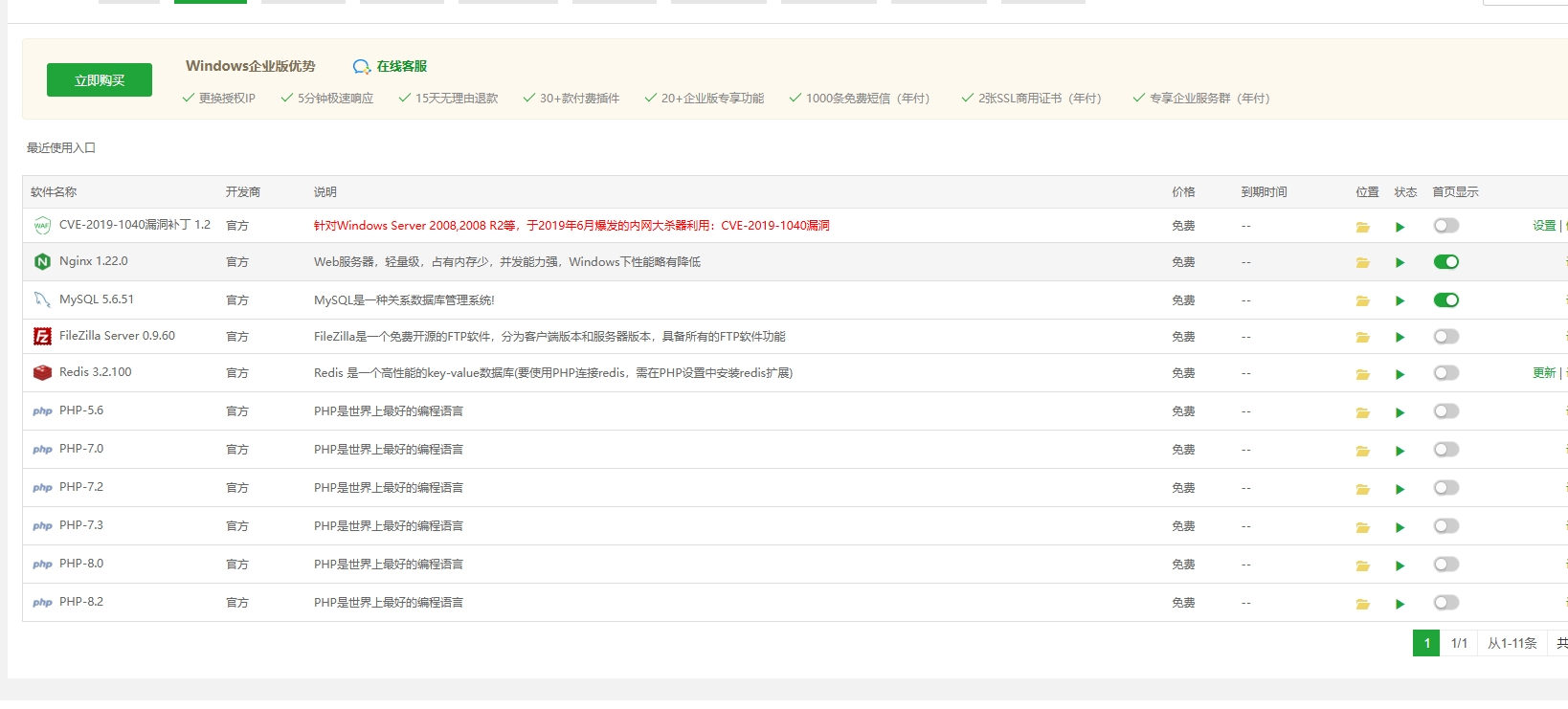Enable homepage display for PHP-8.0
The image size is (1568, 709).
click(1446, 565)
